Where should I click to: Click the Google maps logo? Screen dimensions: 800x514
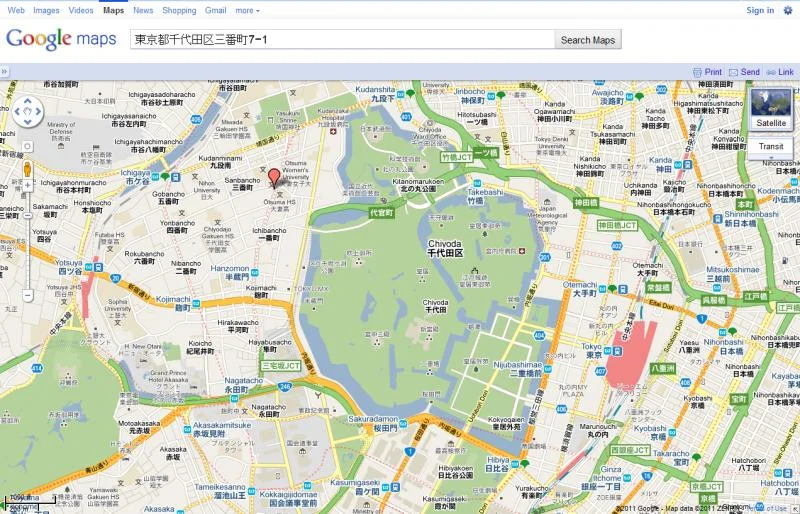point(61,39)
